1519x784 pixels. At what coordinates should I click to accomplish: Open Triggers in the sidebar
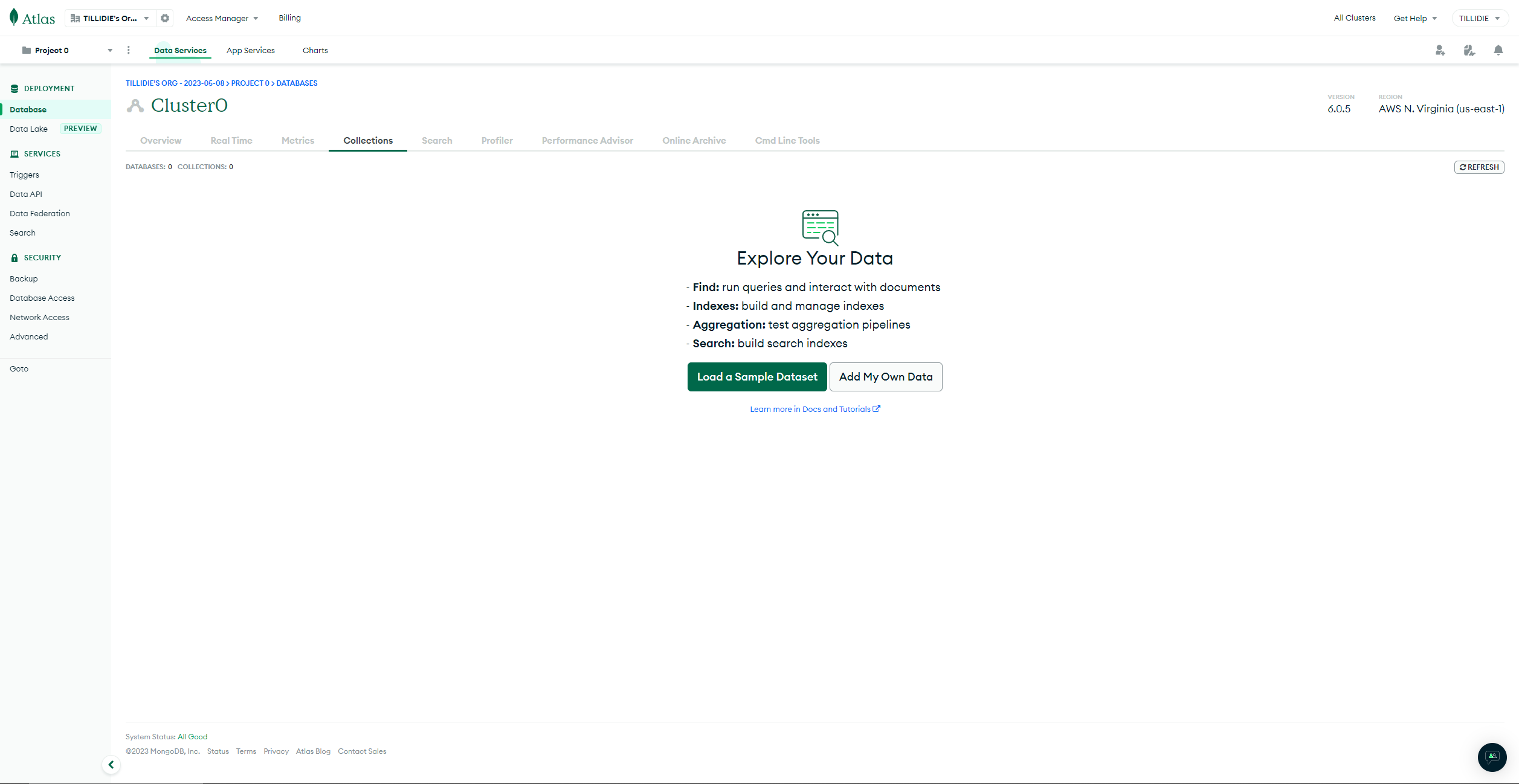[x=24, y=175]
